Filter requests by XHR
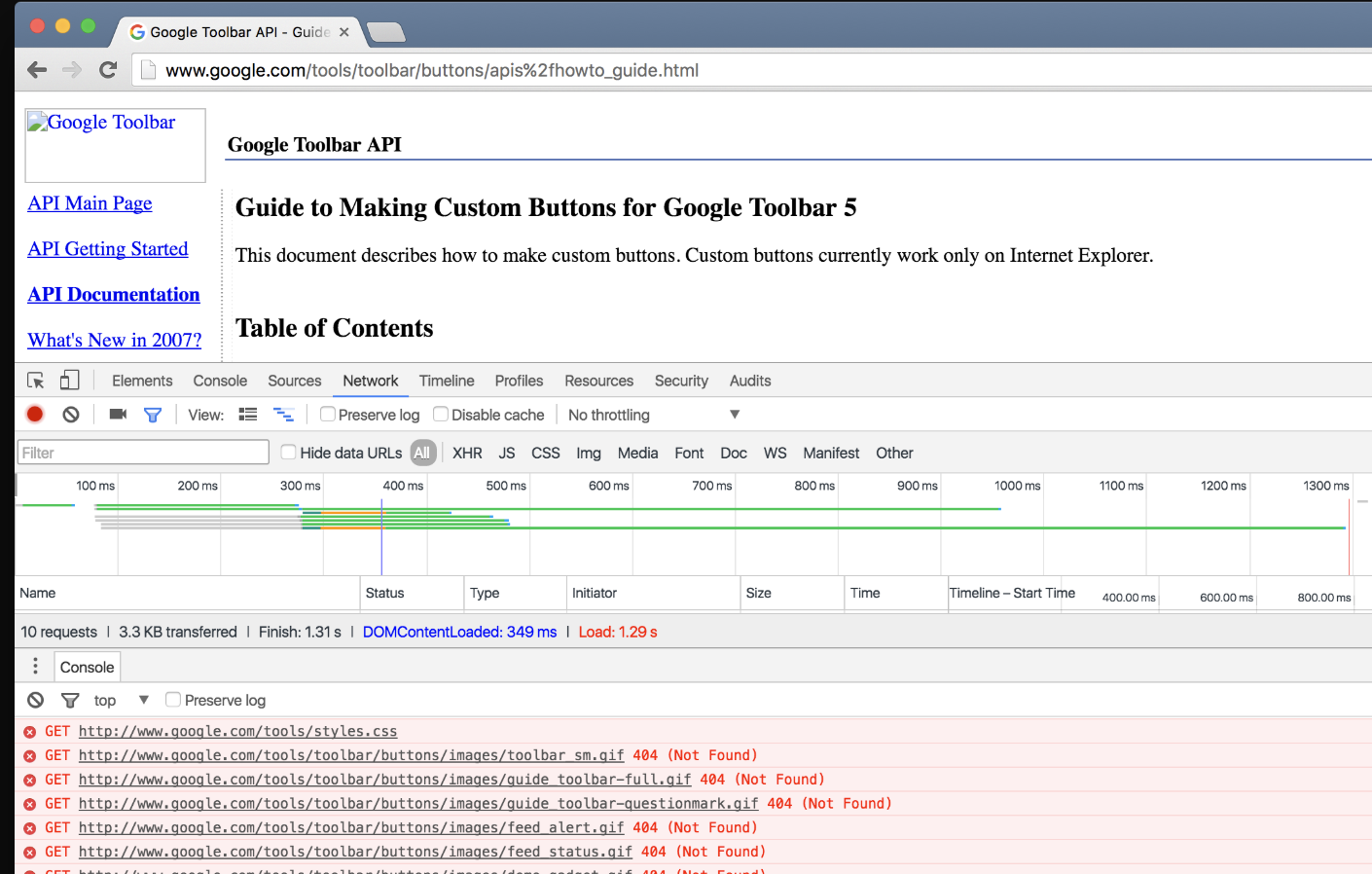 tap(467, 453)
